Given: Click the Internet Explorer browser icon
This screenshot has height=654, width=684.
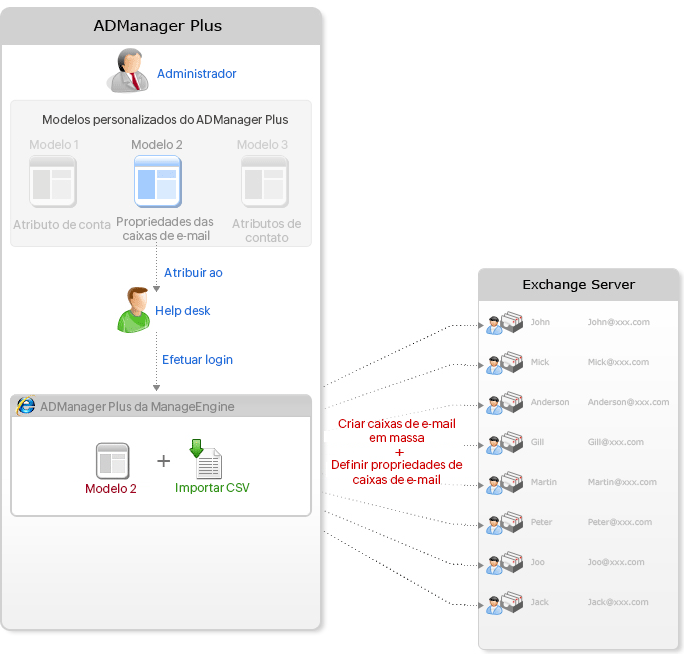Looking at the screenshot, I should pyautogui.click(x=26, y=406).
